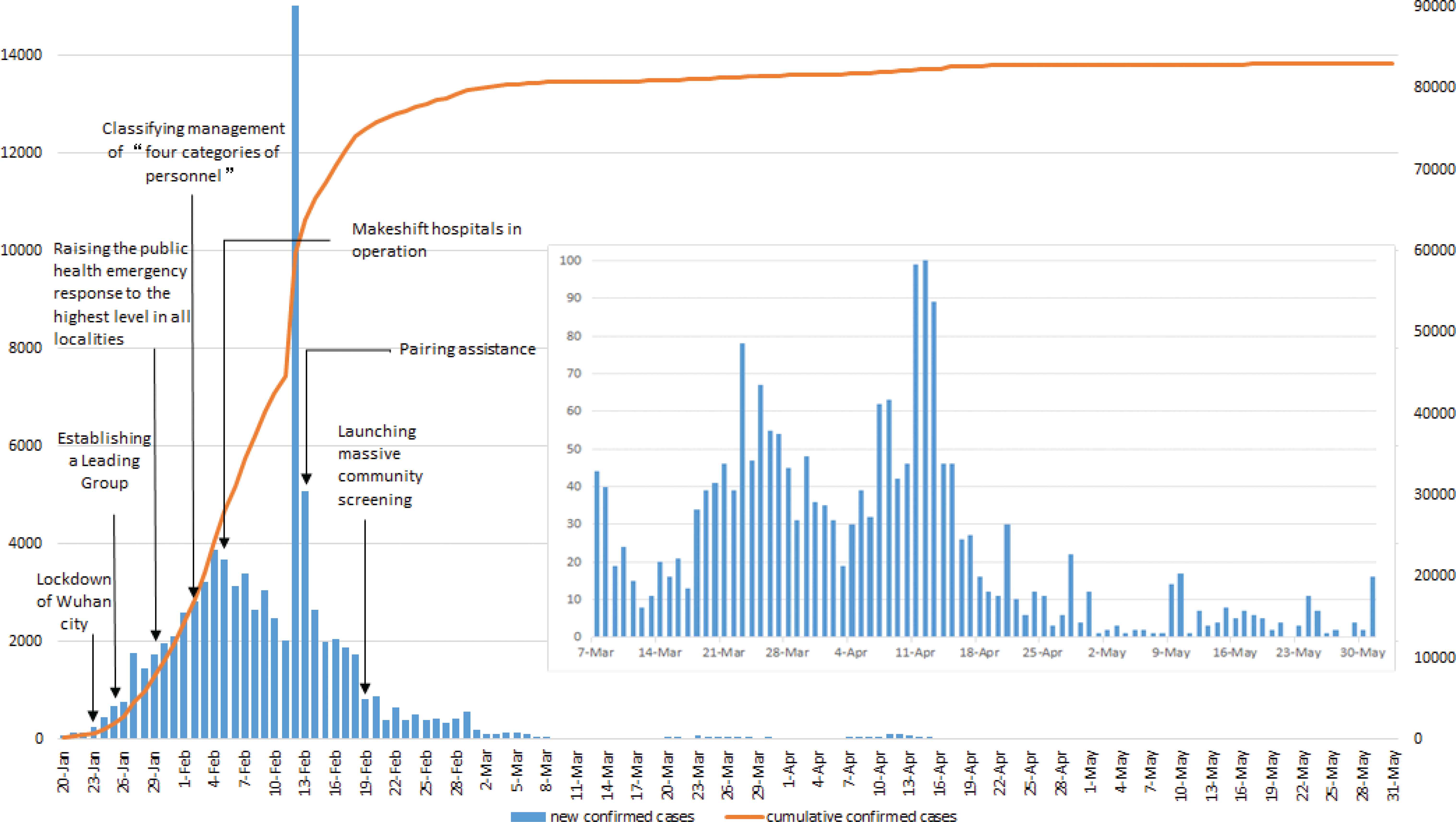Click the 'new confirmed cases' legend text
1456x822 pixels.
[622, 816]
